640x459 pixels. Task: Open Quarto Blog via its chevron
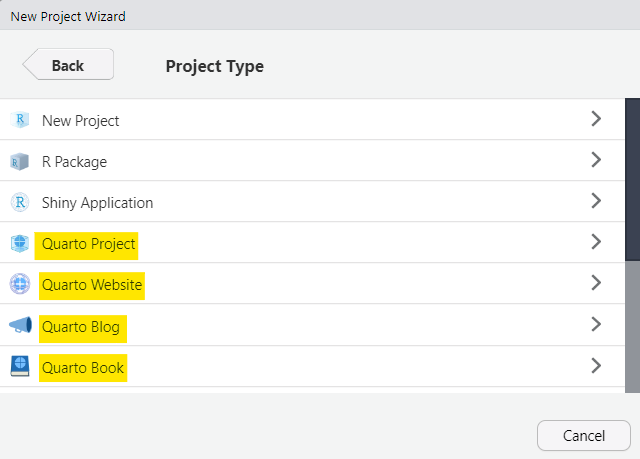tap(596, 324)
